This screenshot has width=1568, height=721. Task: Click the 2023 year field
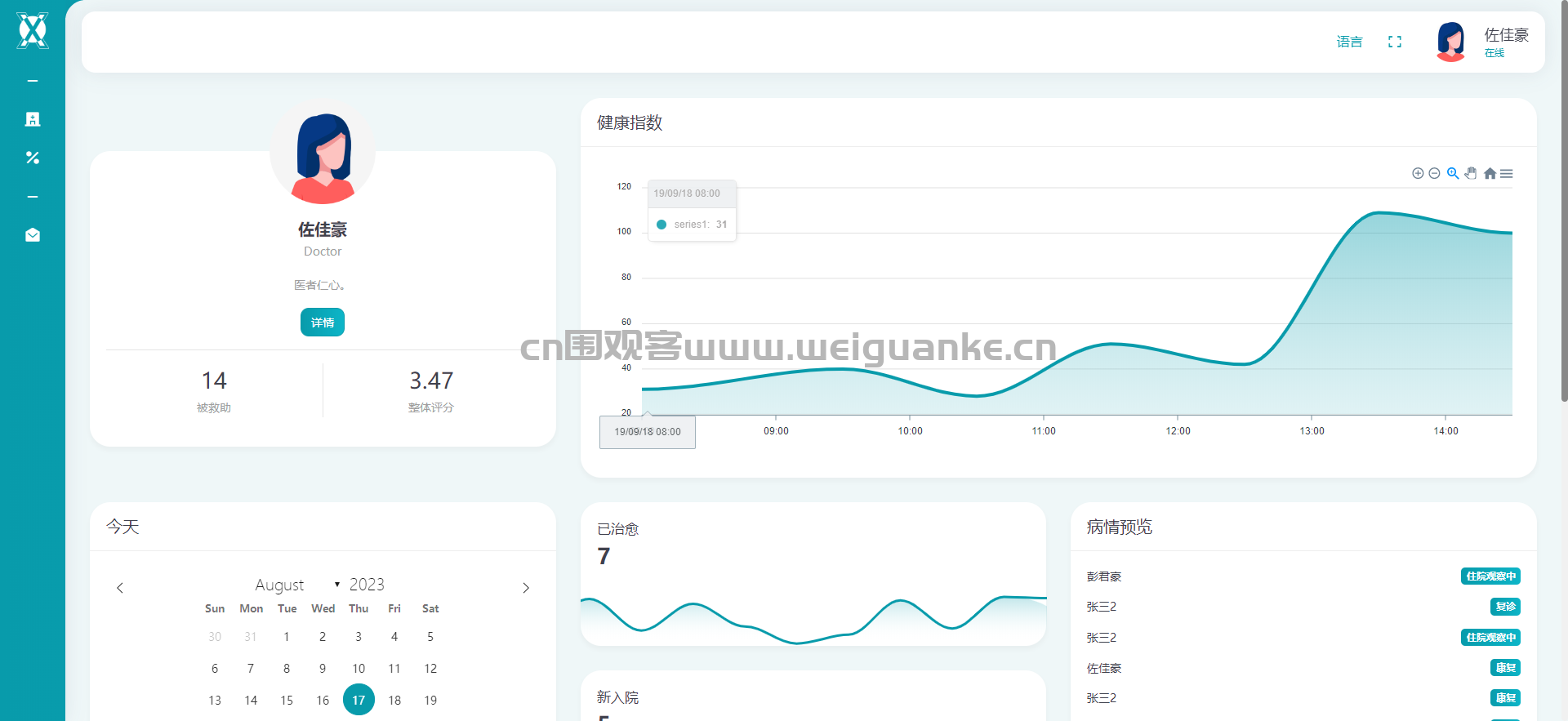[x=367, y=585]
